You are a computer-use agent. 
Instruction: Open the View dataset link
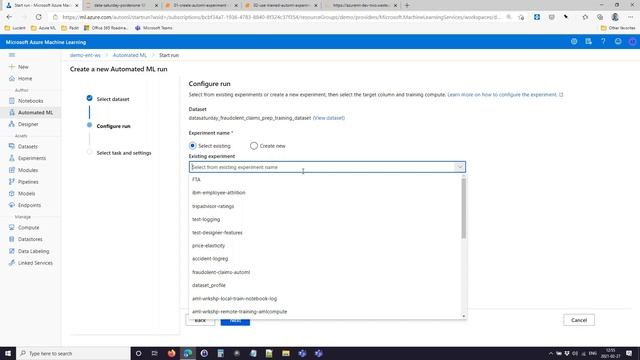(x=329, y=118)
